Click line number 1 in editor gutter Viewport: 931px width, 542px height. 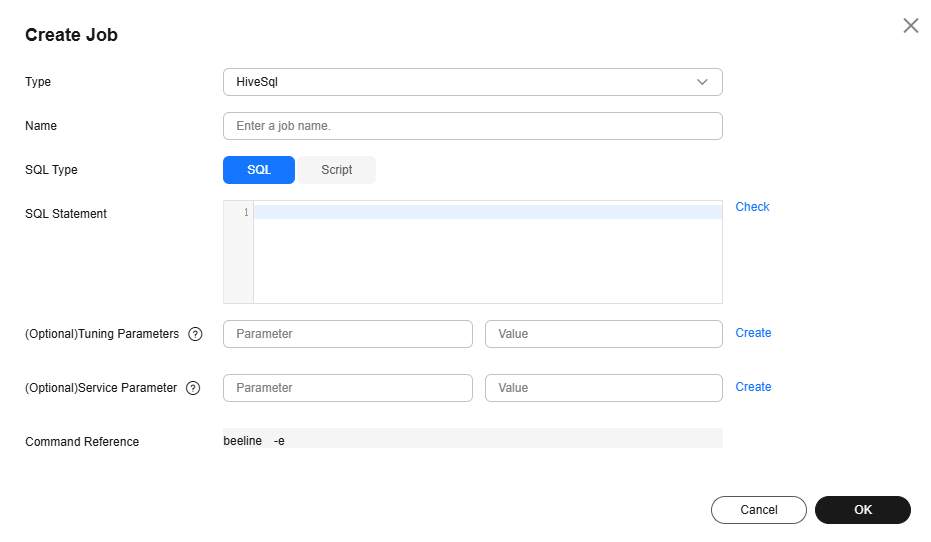point(246,213)
